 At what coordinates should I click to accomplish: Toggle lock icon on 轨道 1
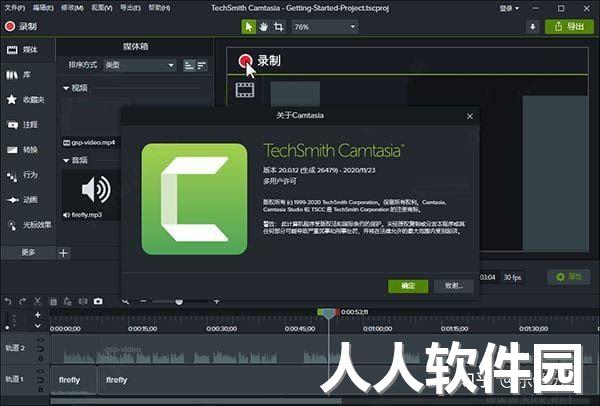[x=40, y=390]
